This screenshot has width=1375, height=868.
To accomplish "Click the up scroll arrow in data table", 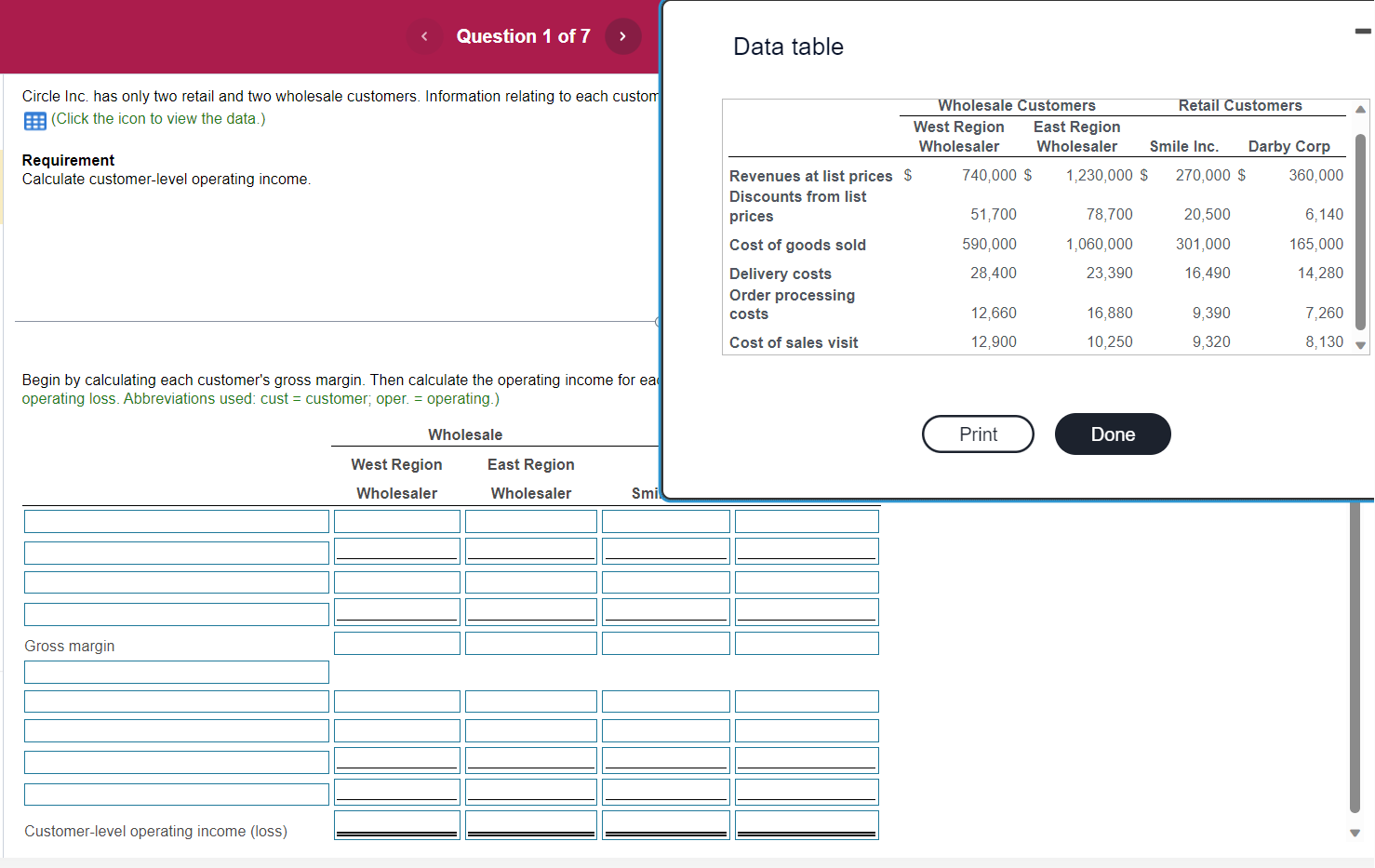I will [x=1361, y=109].
